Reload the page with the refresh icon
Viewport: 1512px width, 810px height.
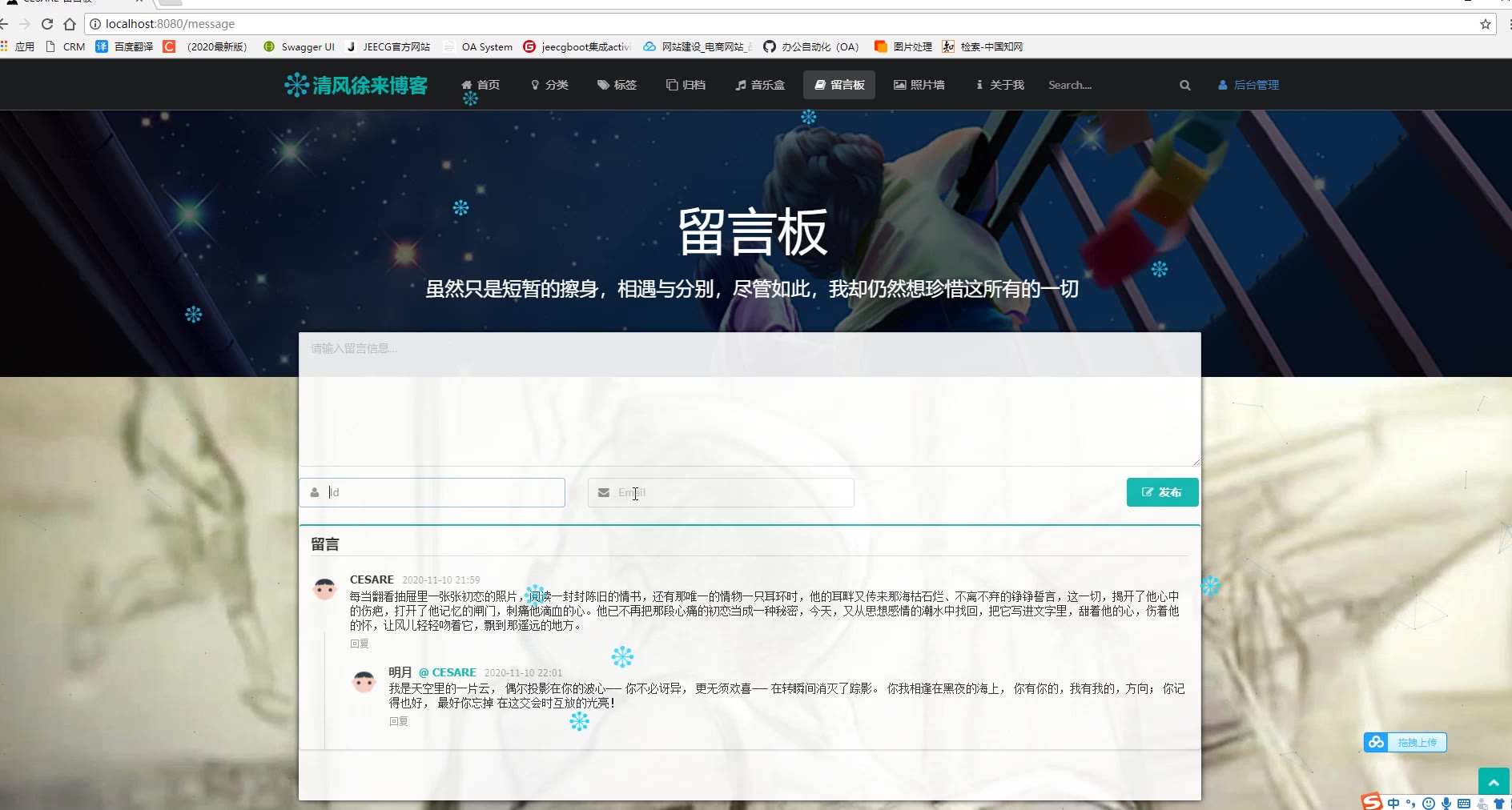[x=47, y=24]
